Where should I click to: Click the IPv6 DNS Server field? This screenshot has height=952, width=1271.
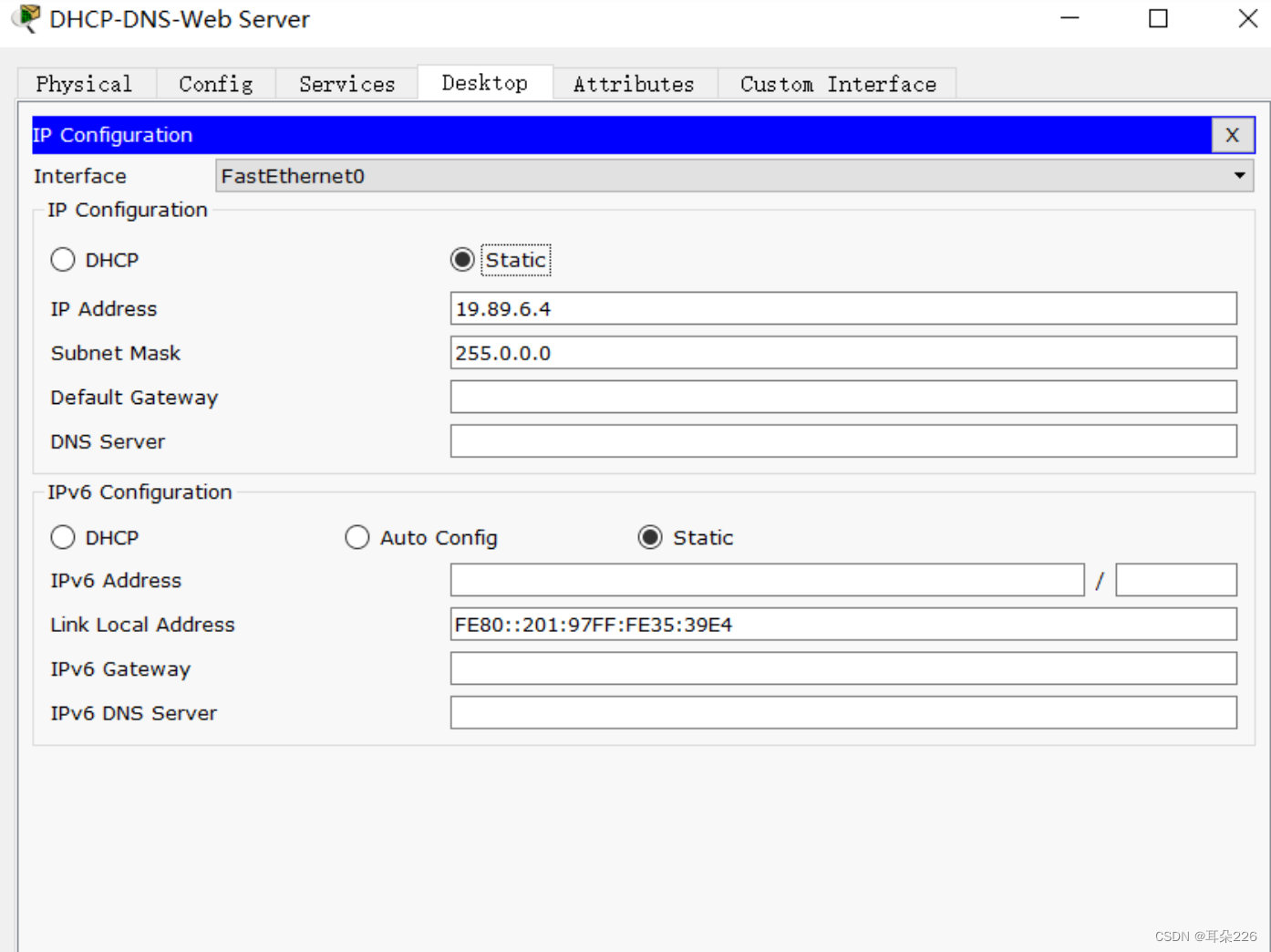pos(843,713)
